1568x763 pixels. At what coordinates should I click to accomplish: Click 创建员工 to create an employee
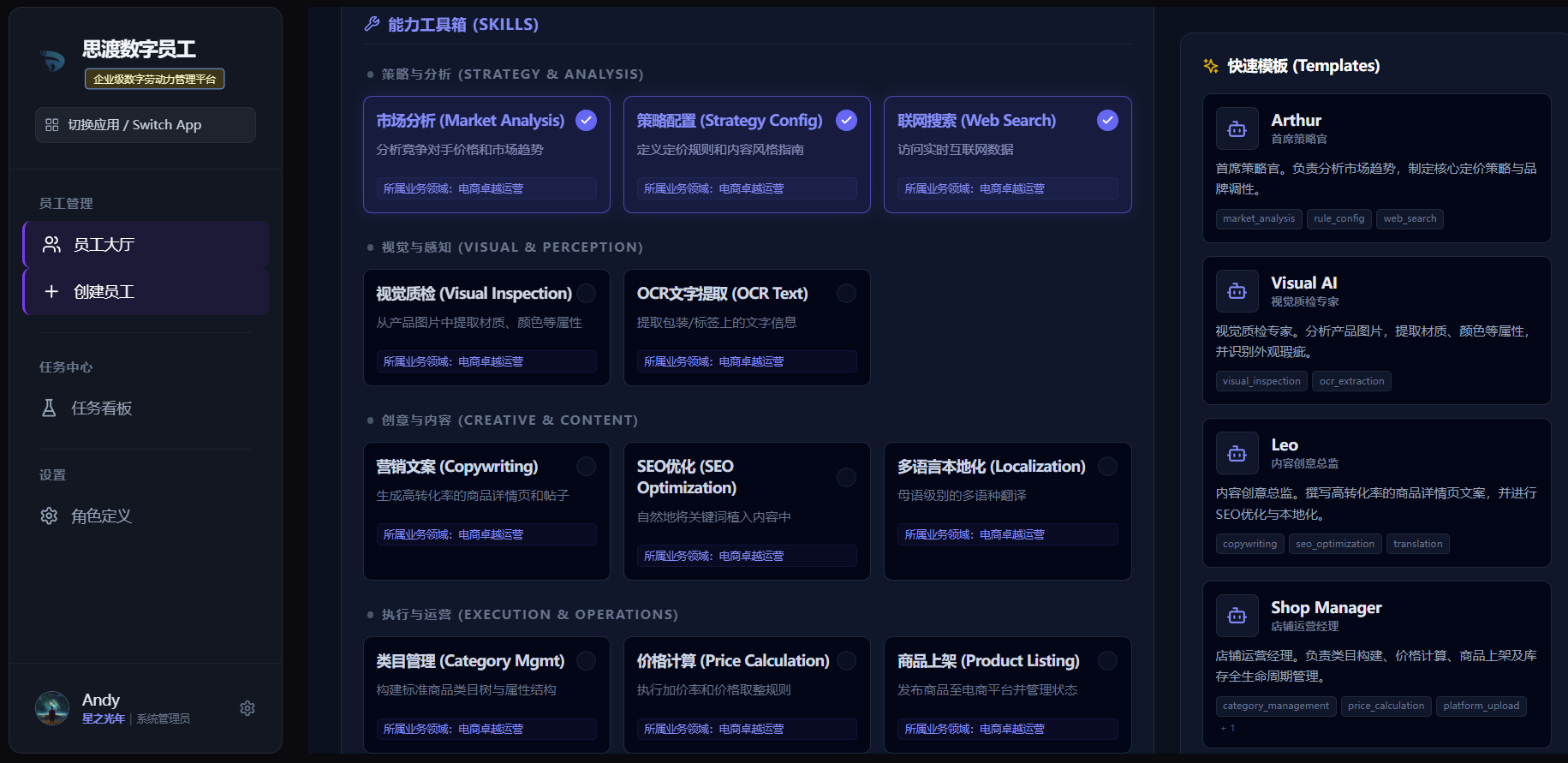click(146, 292)
